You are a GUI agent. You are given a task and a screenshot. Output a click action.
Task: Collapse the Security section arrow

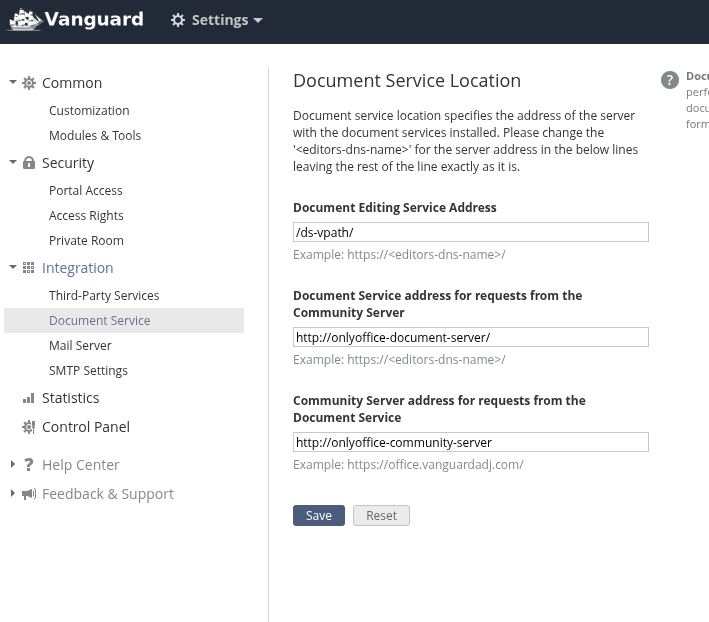point(13,163)
